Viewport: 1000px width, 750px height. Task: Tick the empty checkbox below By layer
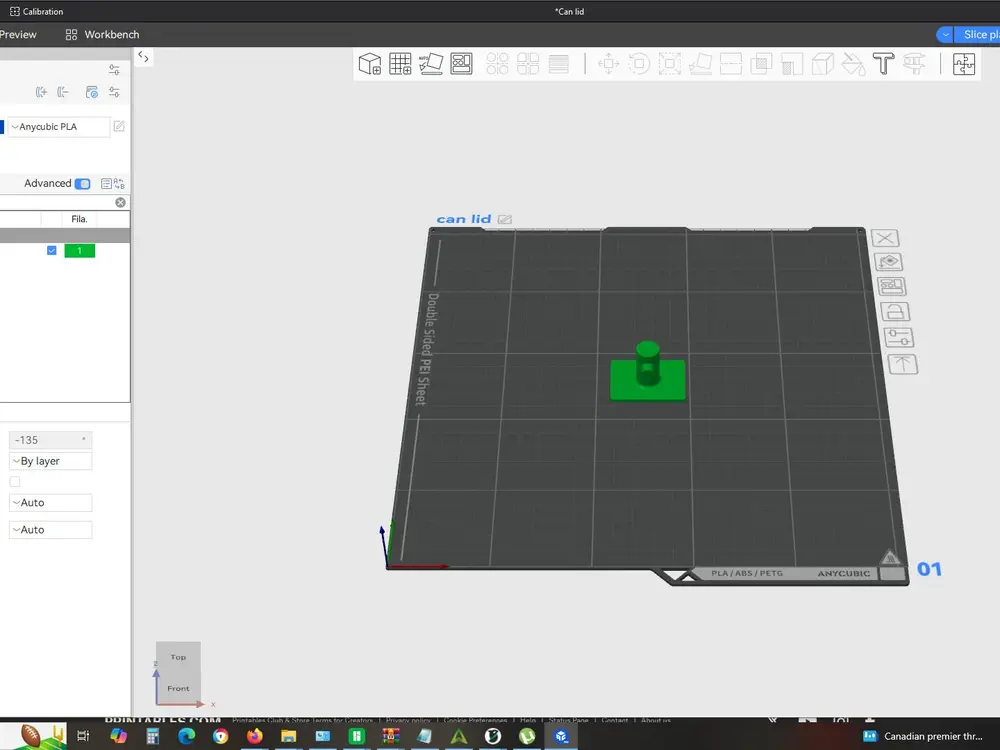click(x=15, y=482)
